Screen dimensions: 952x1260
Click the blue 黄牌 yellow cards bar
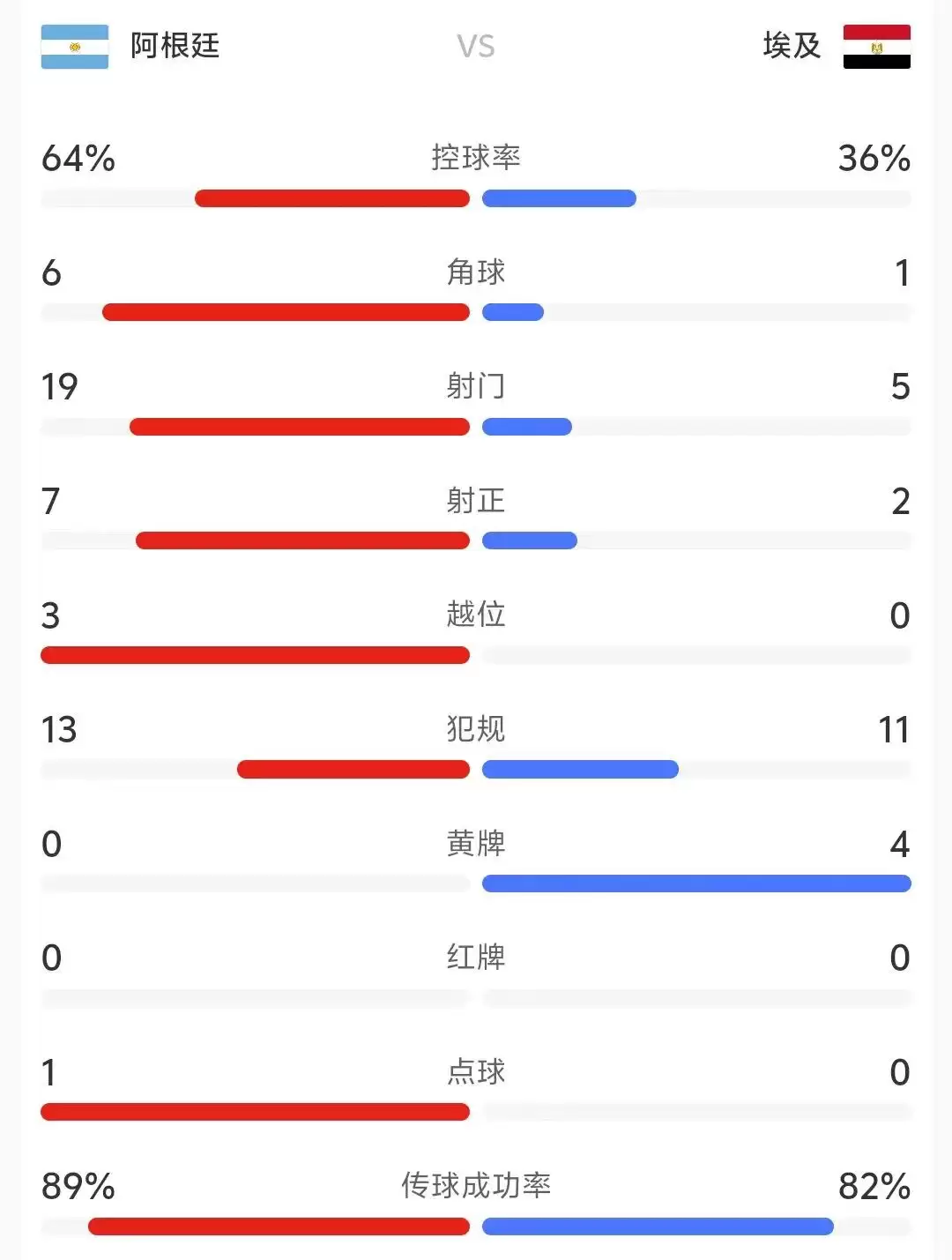[x=696, y=883]
